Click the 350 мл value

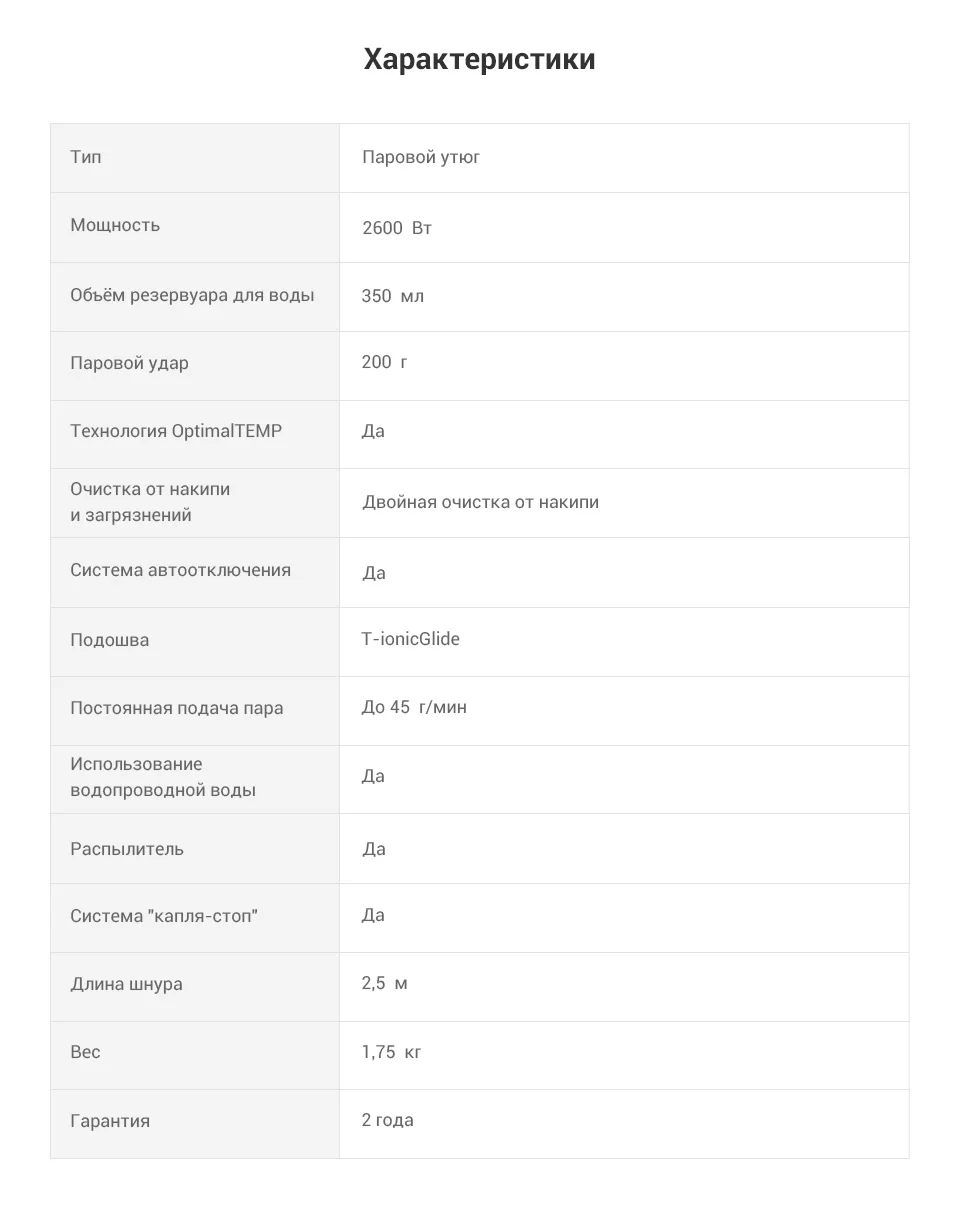click(x=393, y=296)
